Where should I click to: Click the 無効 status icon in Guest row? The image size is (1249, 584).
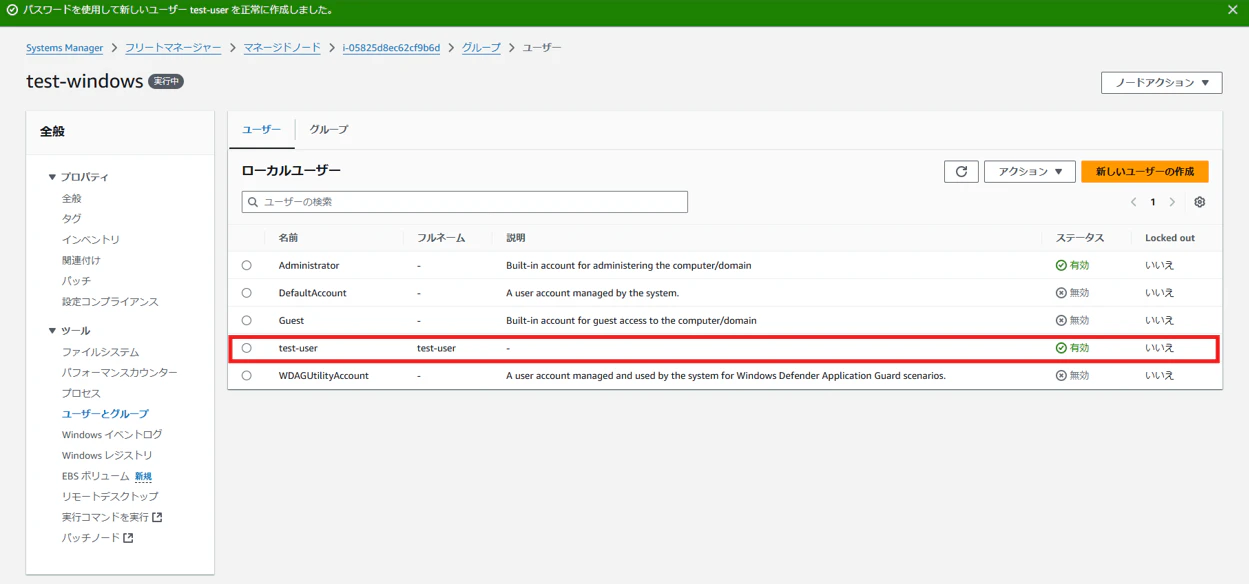pyautogui.click(x=1061, y=321)
